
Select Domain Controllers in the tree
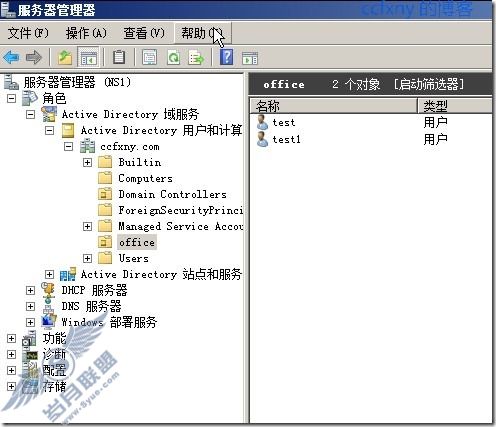(173, 194)
